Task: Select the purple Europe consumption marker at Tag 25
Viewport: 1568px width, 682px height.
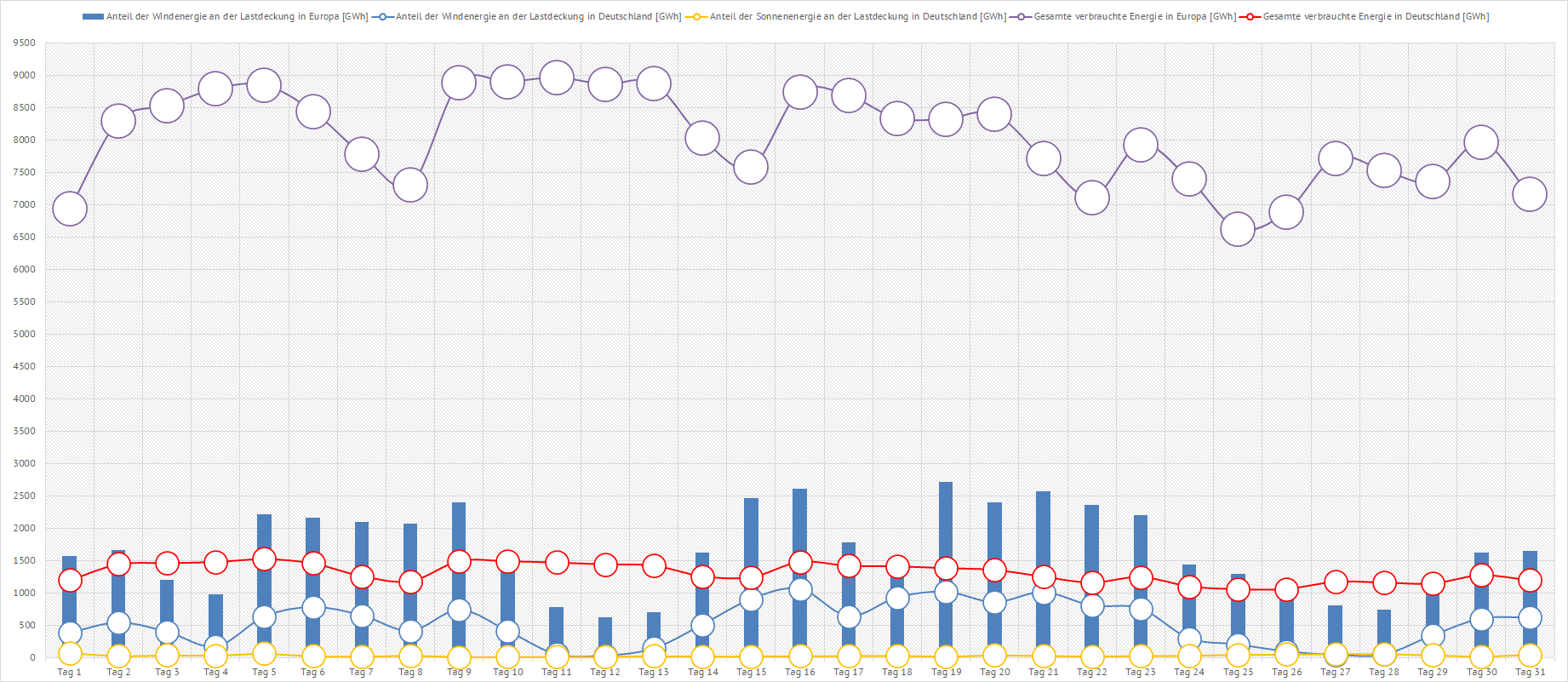Action: tap(1238, 229)
